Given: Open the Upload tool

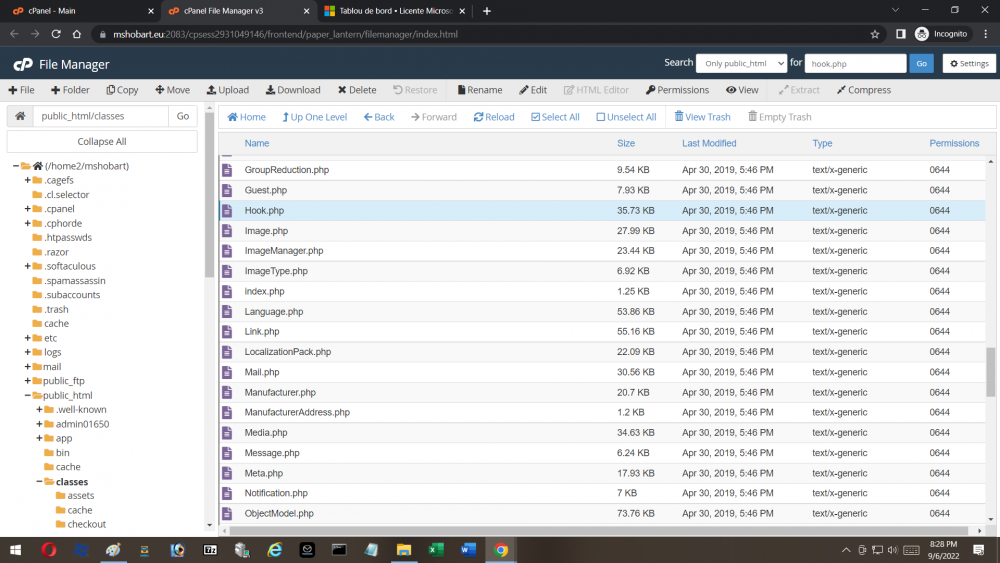Looking at the screenshot, I should [x=228, y=90].
